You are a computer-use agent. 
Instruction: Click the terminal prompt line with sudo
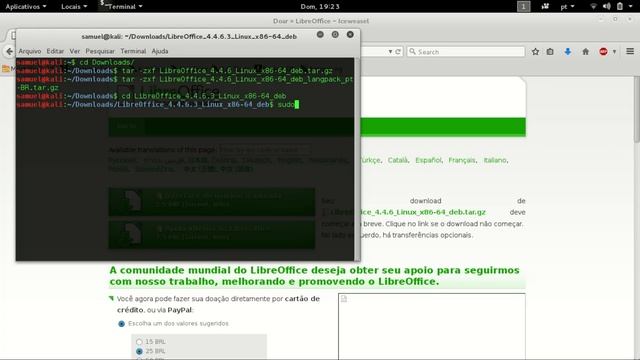coord(158,104)
